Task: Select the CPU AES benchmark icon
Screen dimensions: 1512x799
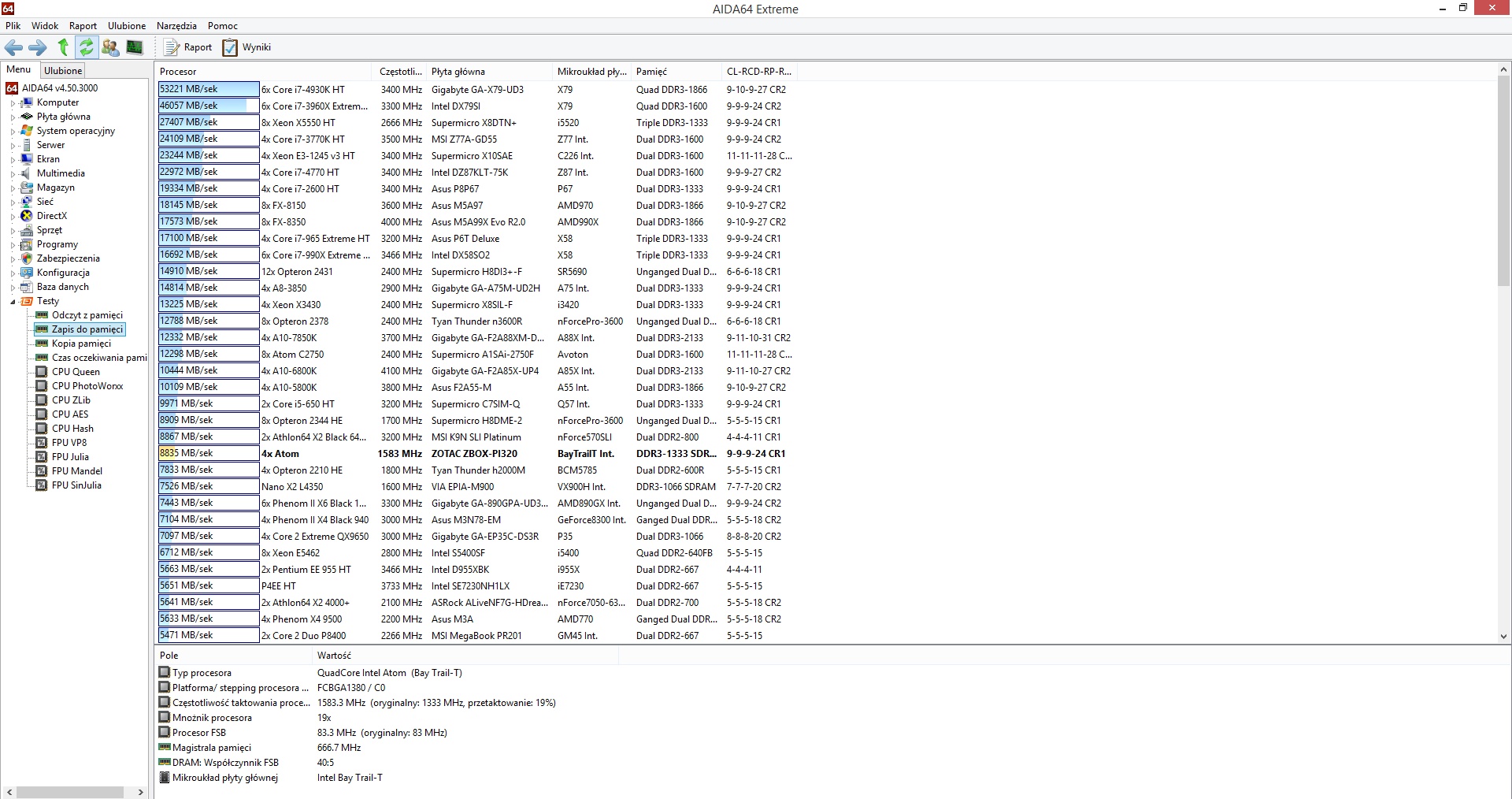Action: coord(42,414)
